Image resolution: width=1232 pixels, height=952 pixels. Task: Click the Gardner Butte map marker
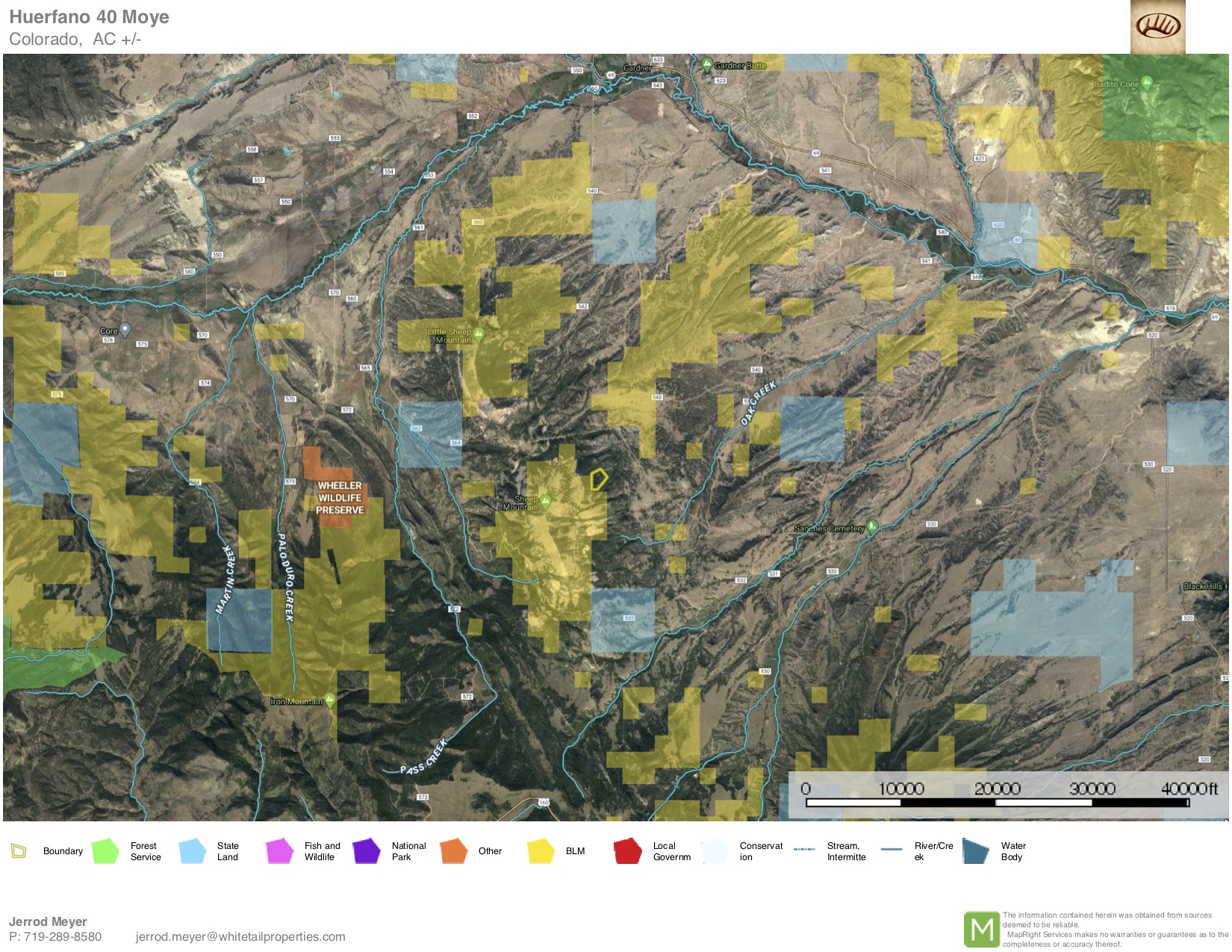(706, 65)
